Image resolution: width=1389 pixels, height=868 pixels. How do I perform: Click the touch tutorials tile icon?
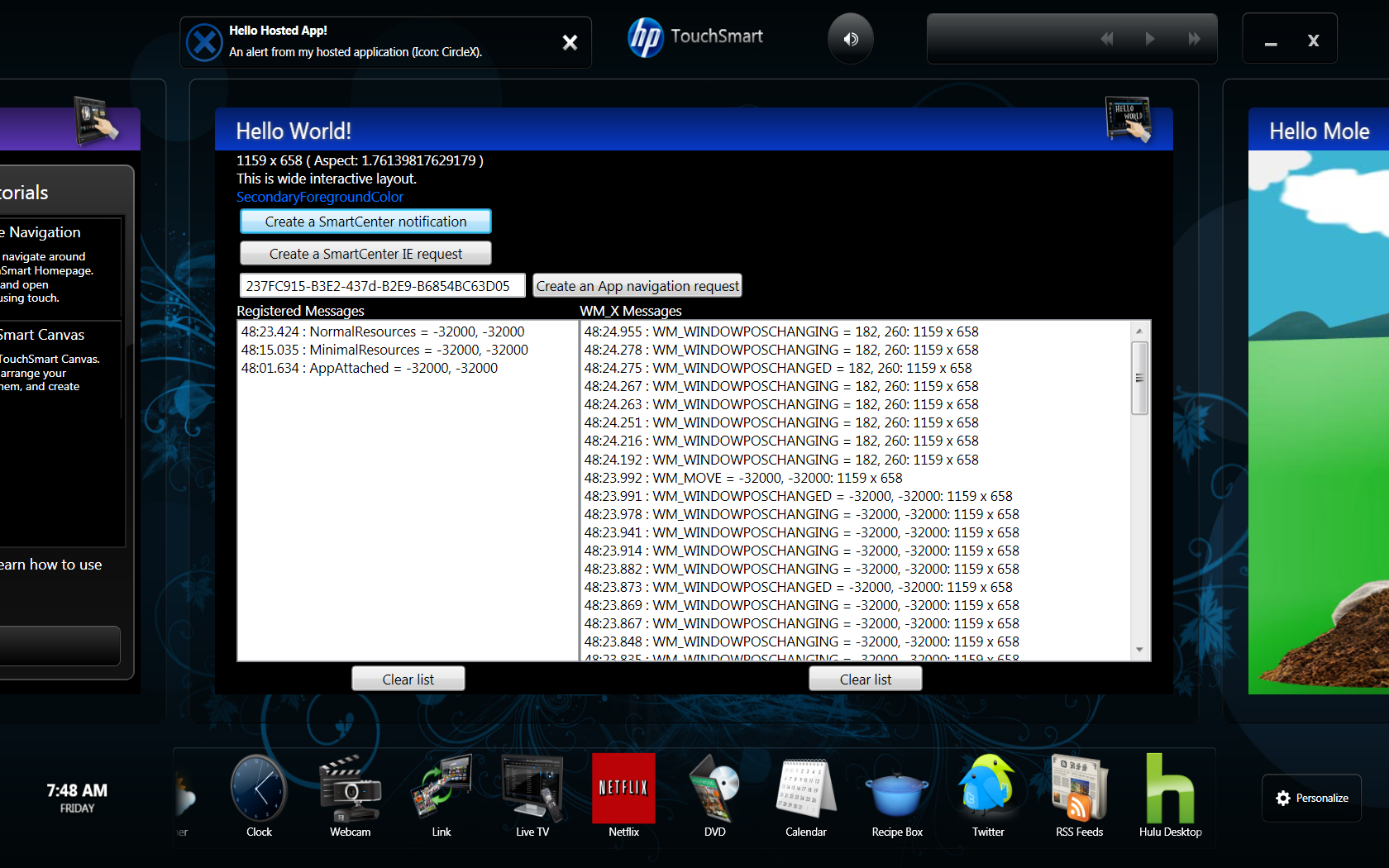coord(97,121)
